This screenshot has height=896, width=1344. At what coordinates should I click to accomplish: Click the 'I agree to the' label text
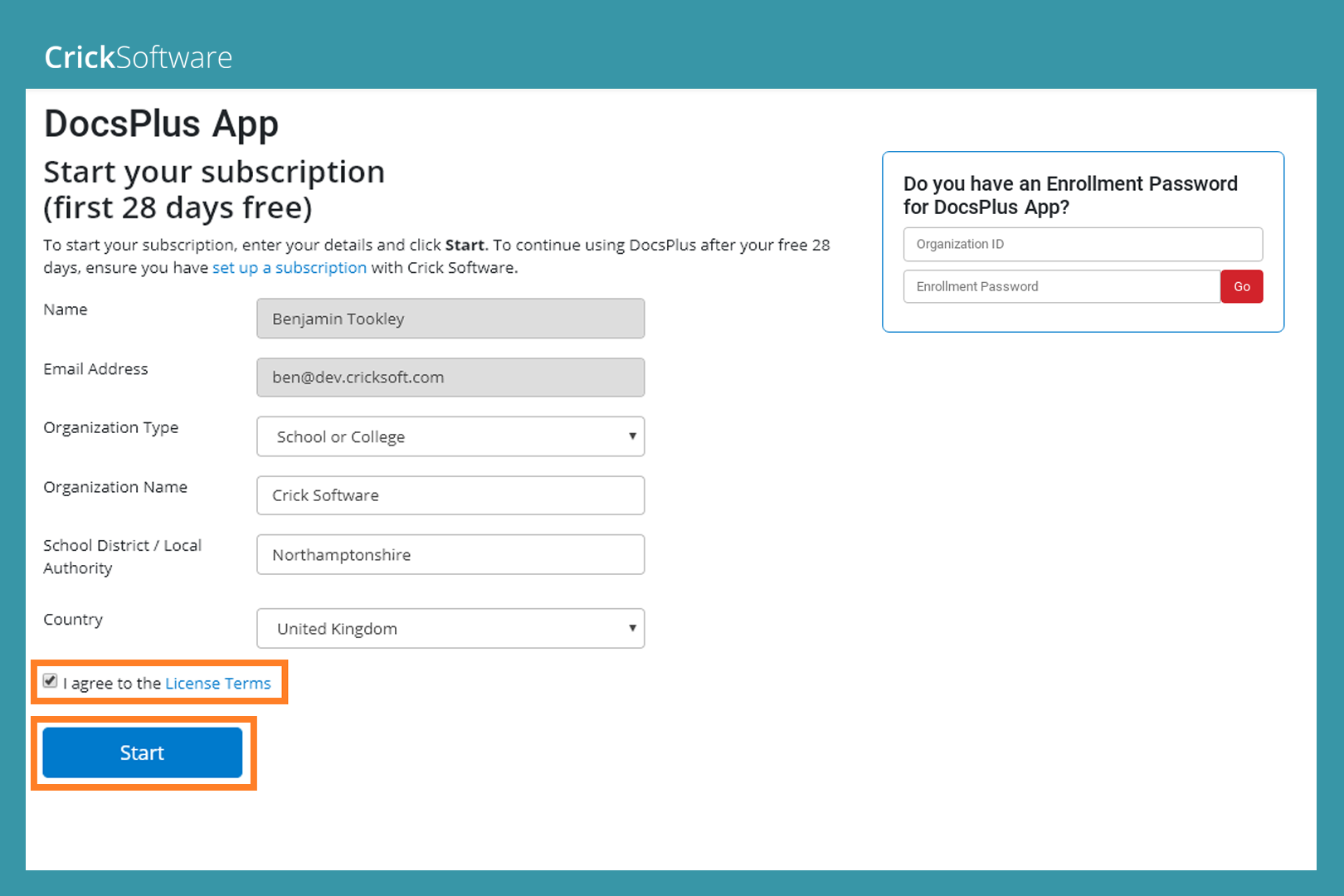point(112,684)
